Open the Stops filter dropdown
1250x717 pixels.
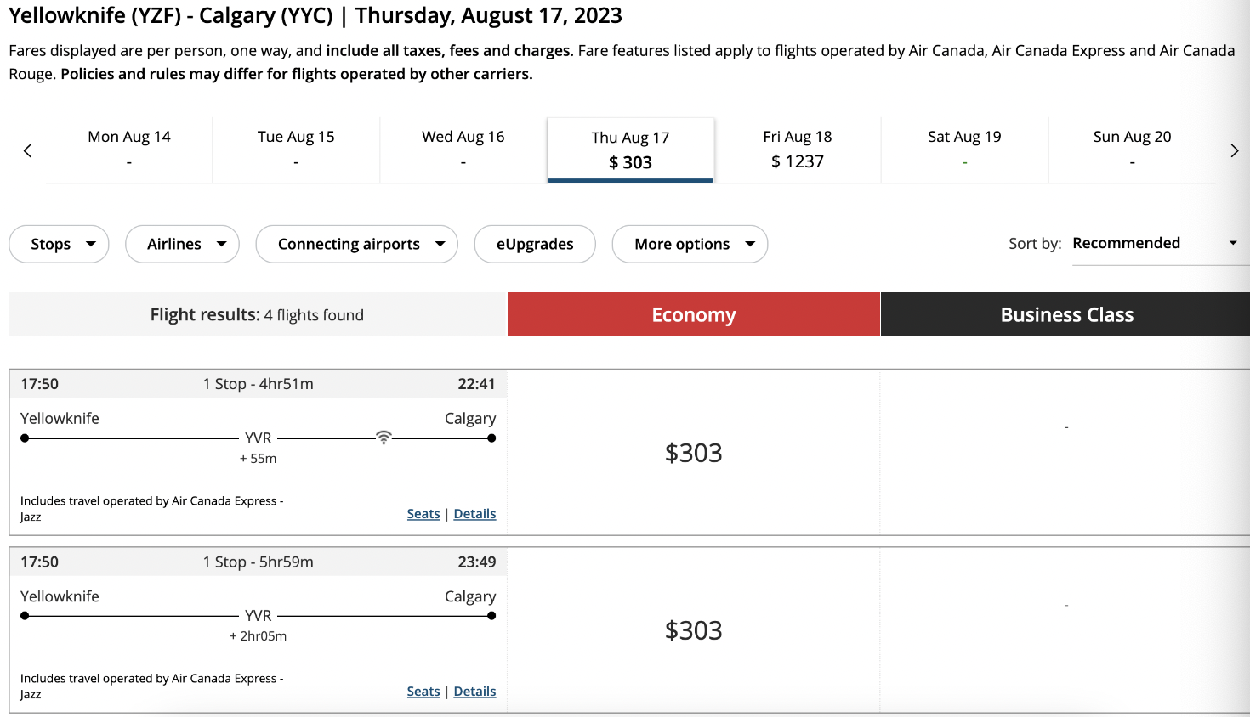pyautogui.click(x=59, y=244)
